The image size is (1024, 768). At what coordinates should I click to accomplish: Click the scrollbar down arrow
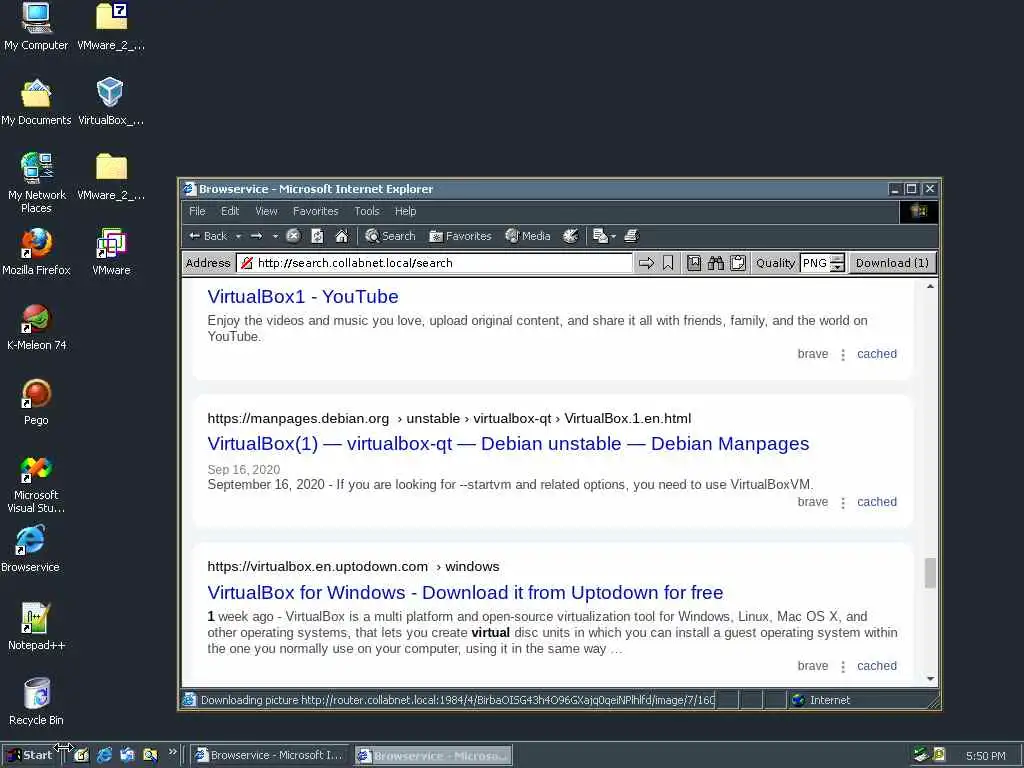930,679
